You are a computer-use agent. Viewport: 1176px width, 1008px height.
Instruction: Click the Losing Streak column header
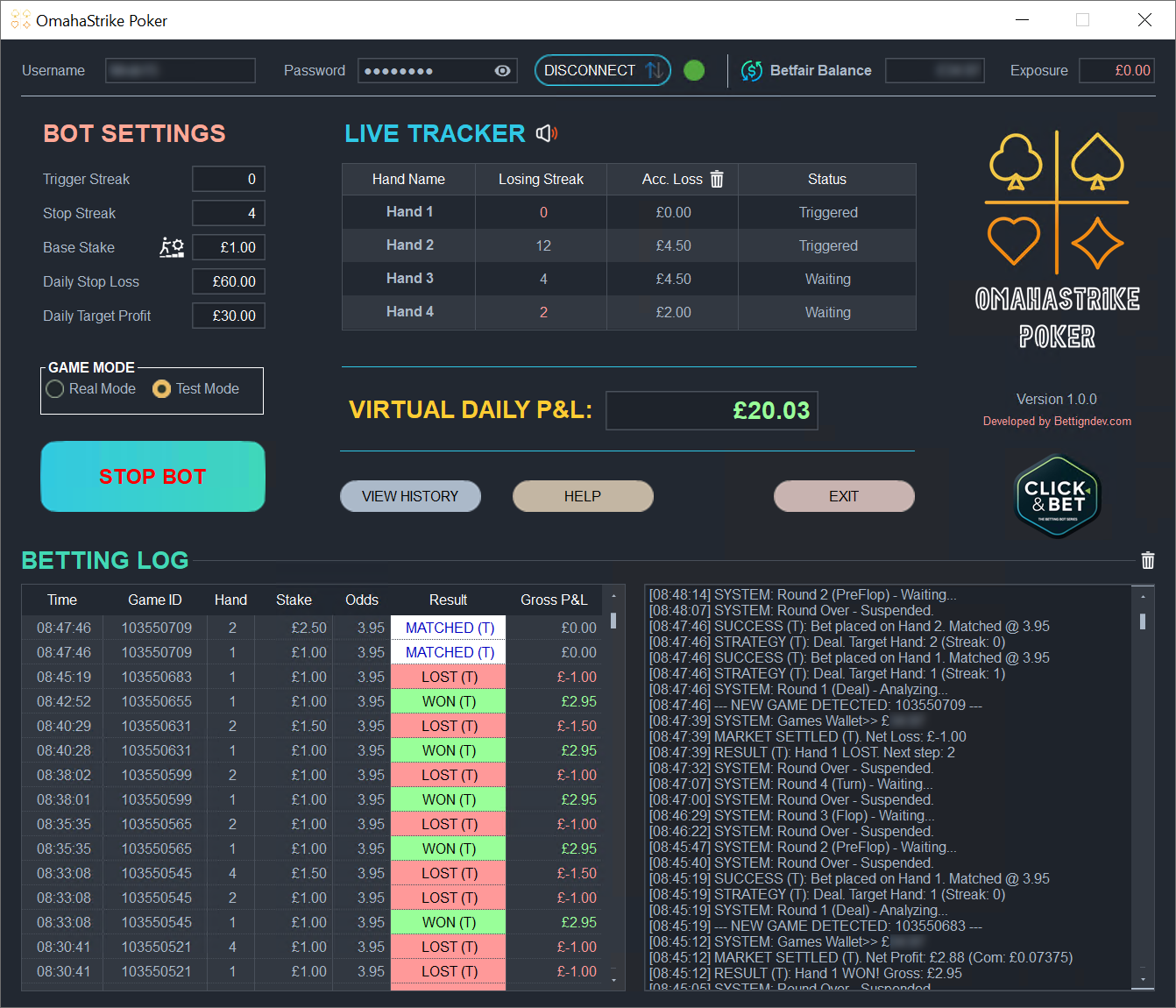point(541,179)
